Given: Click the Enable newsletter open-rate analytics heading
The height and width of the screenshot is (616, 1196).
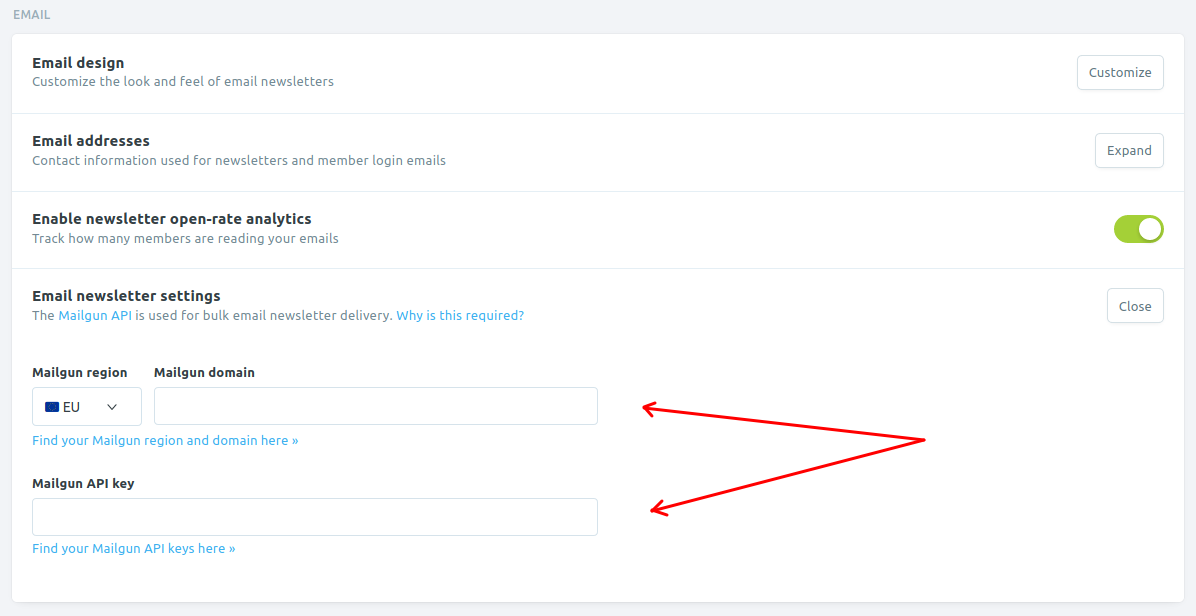Looking at the screenshot, I should tap(172, 218).
